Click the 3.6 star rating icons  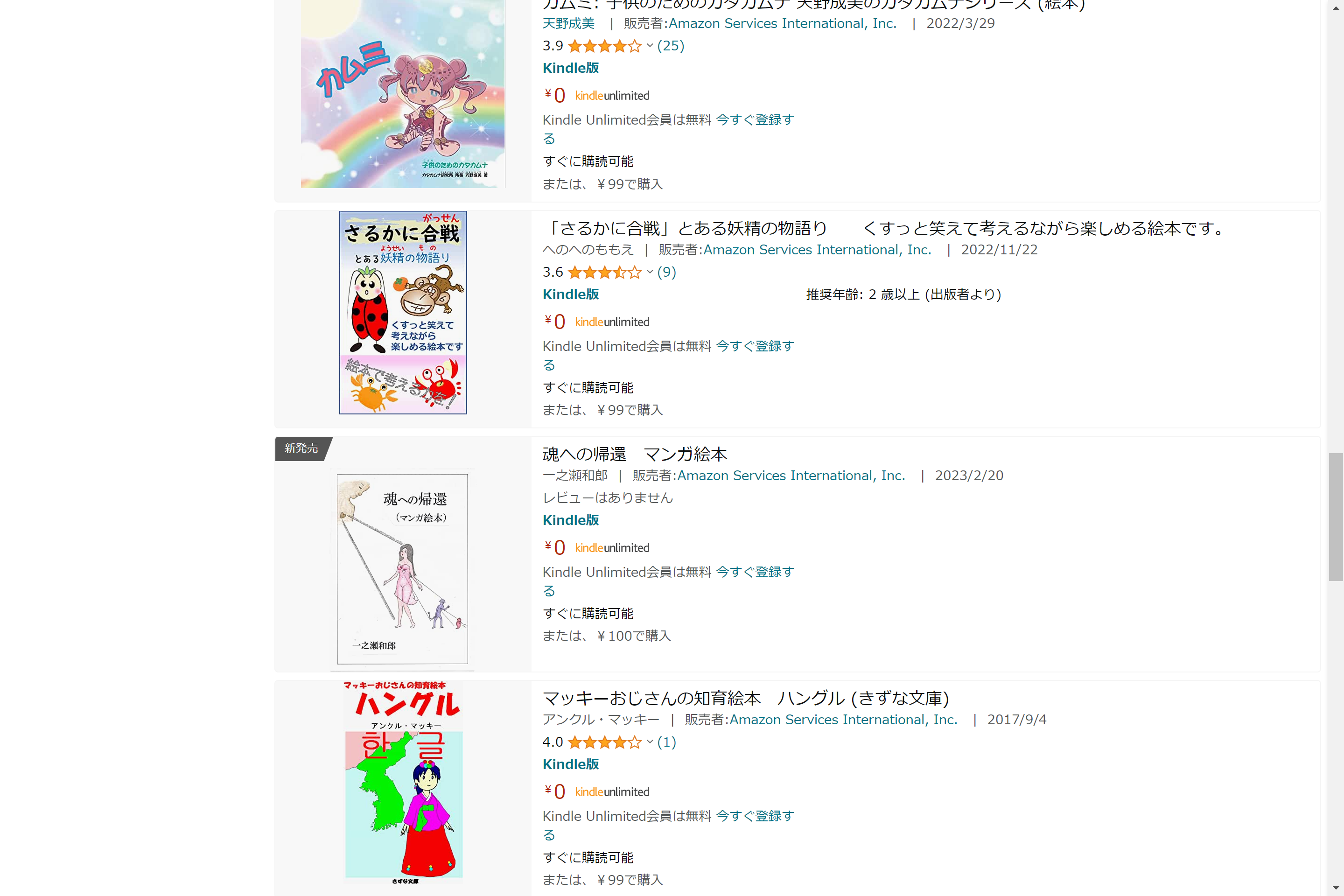pyautogui.click(x=605, y=272)
